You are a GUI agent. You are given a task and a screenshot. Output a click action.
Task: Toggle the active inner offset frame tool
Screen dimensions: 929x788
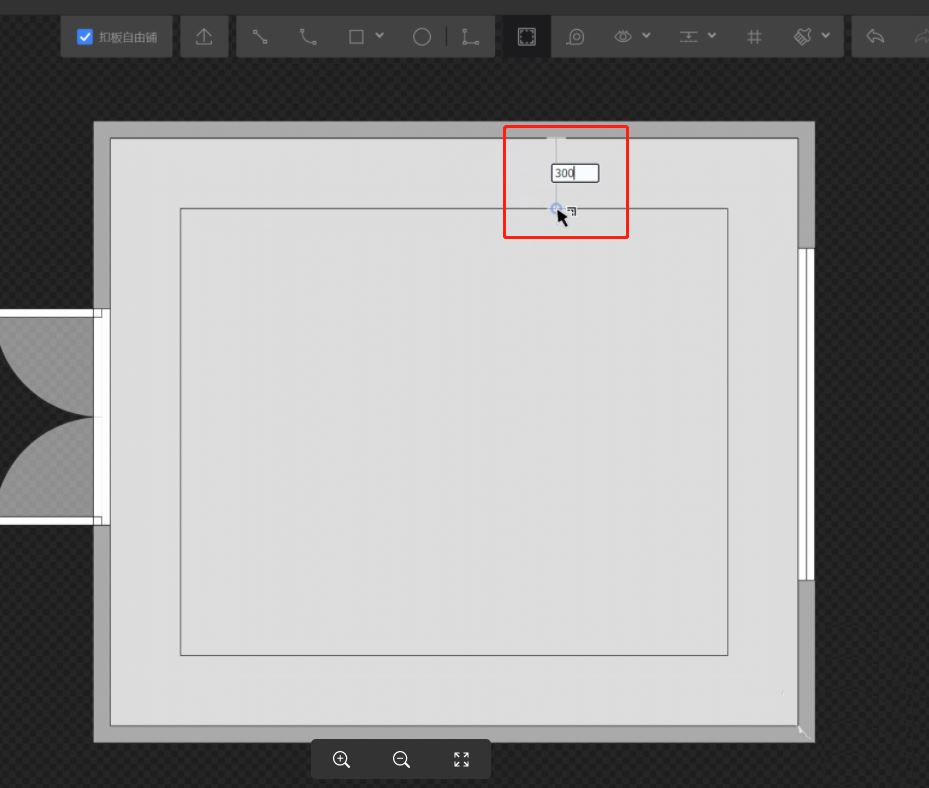point(526,37)
